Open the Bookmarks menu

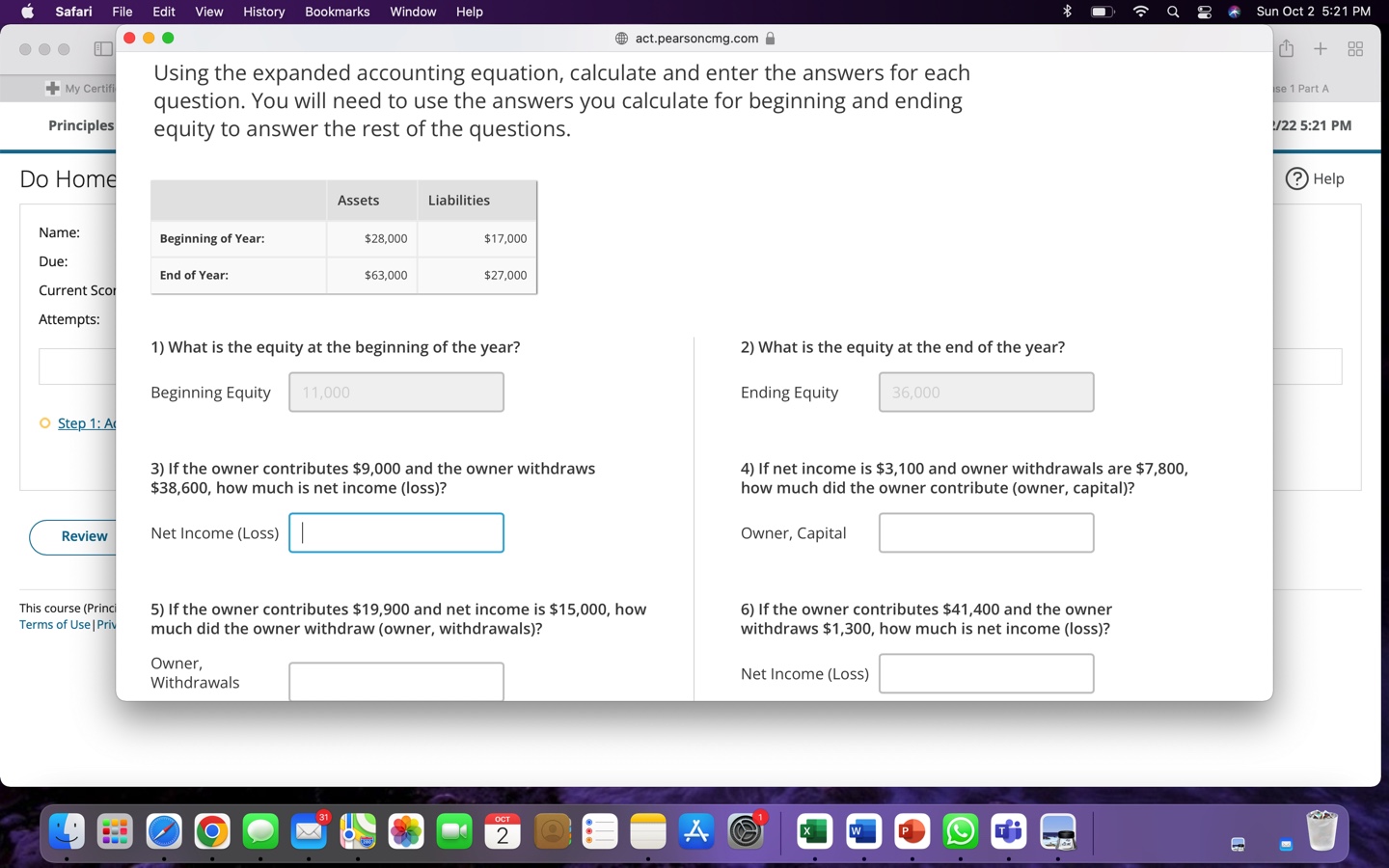pos(337,12)
